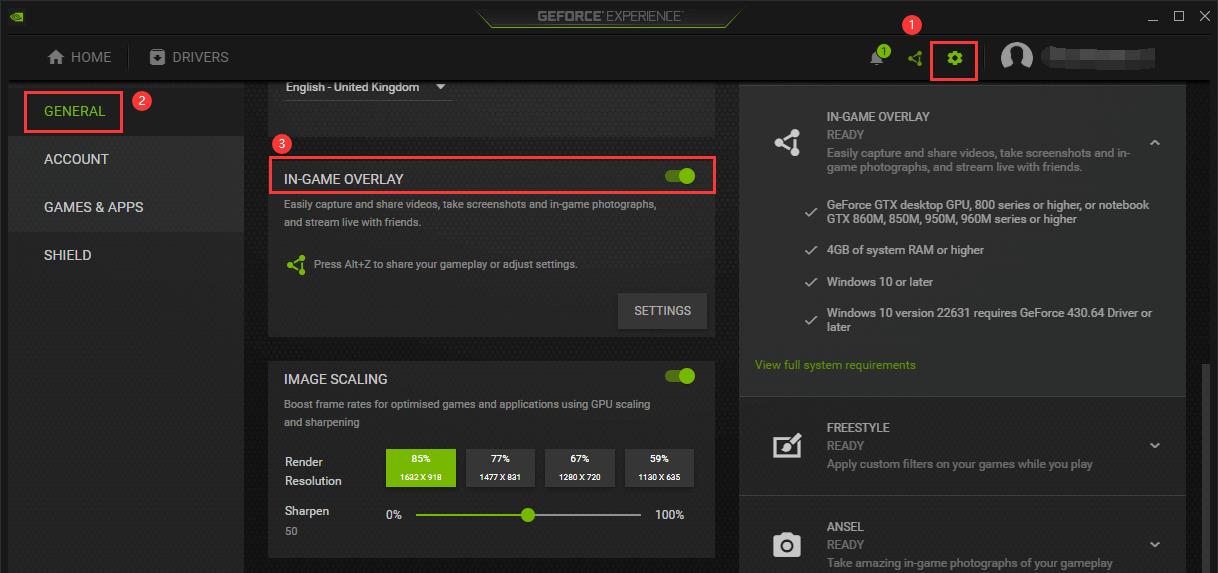The height and width of the screenshot is (573, 1218).
Task: Click the 'Windows 10 or later' requirement
Action: click(880, 282)
